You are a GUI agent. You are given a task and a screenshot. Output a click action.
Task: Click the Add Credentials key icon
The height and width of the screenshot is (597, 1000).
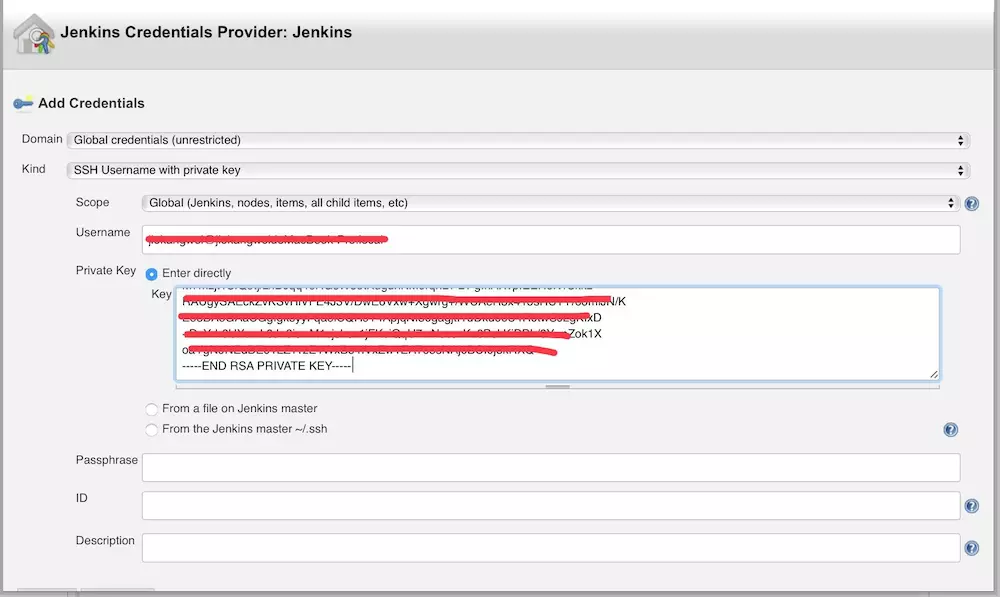pyautogui.click(x=23, y=103)
